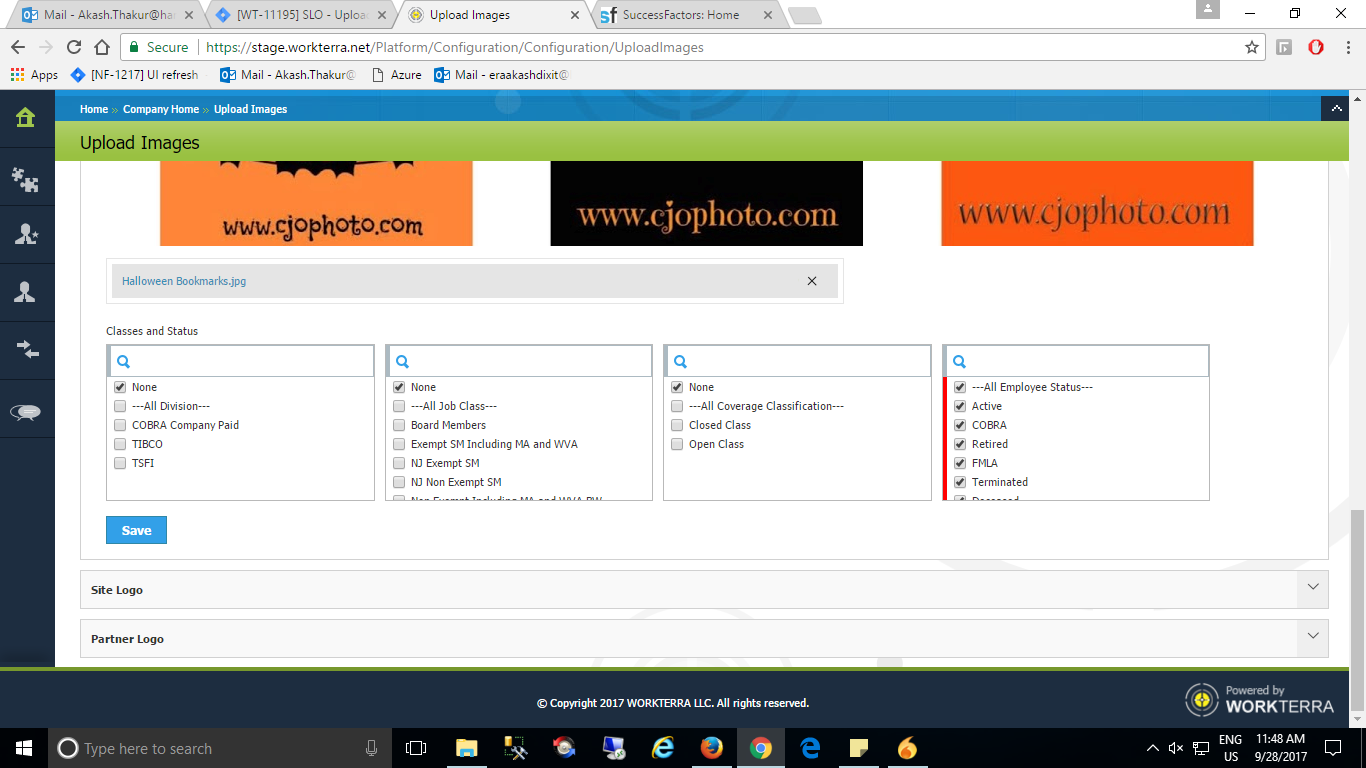Open Firefox from the taskbar

coord(712,748)
